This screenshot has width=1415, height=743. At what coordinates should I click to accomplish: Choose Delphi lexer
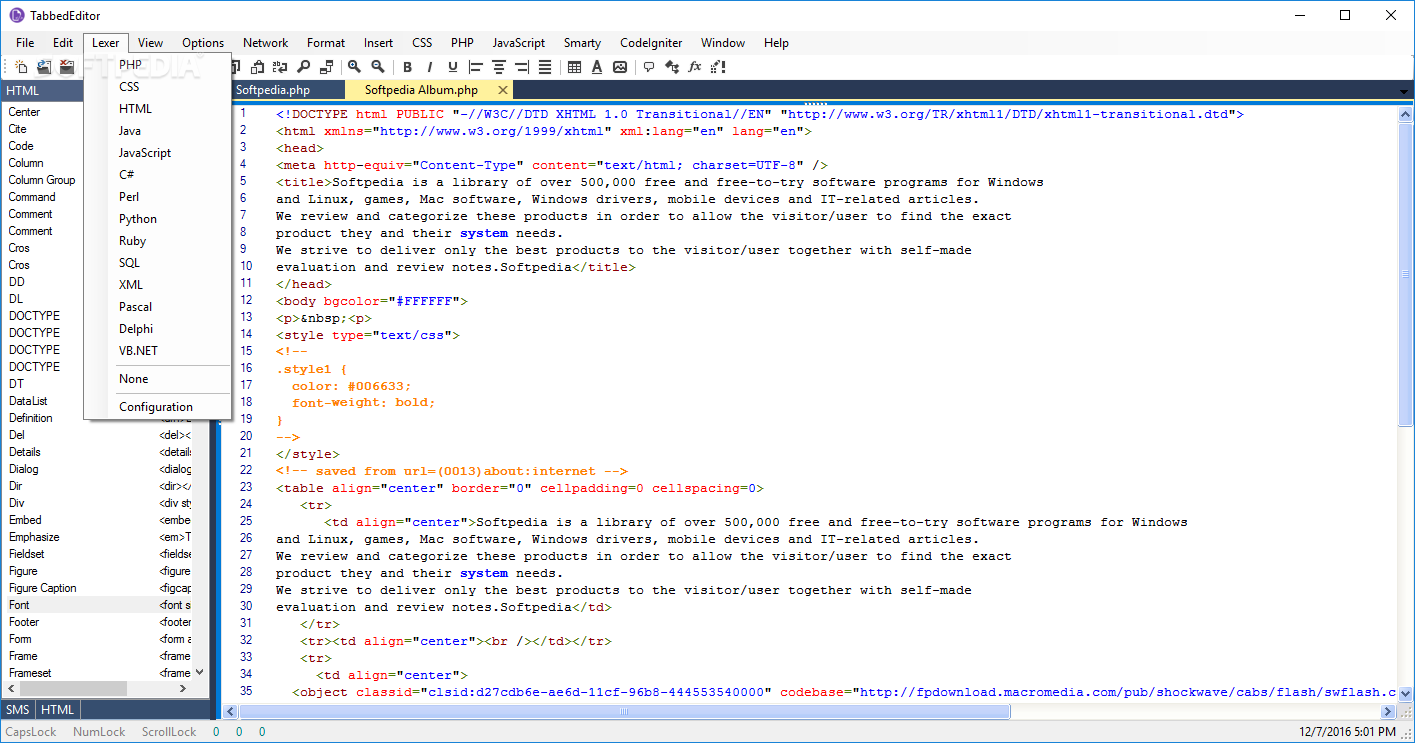[x=159, y=329]
